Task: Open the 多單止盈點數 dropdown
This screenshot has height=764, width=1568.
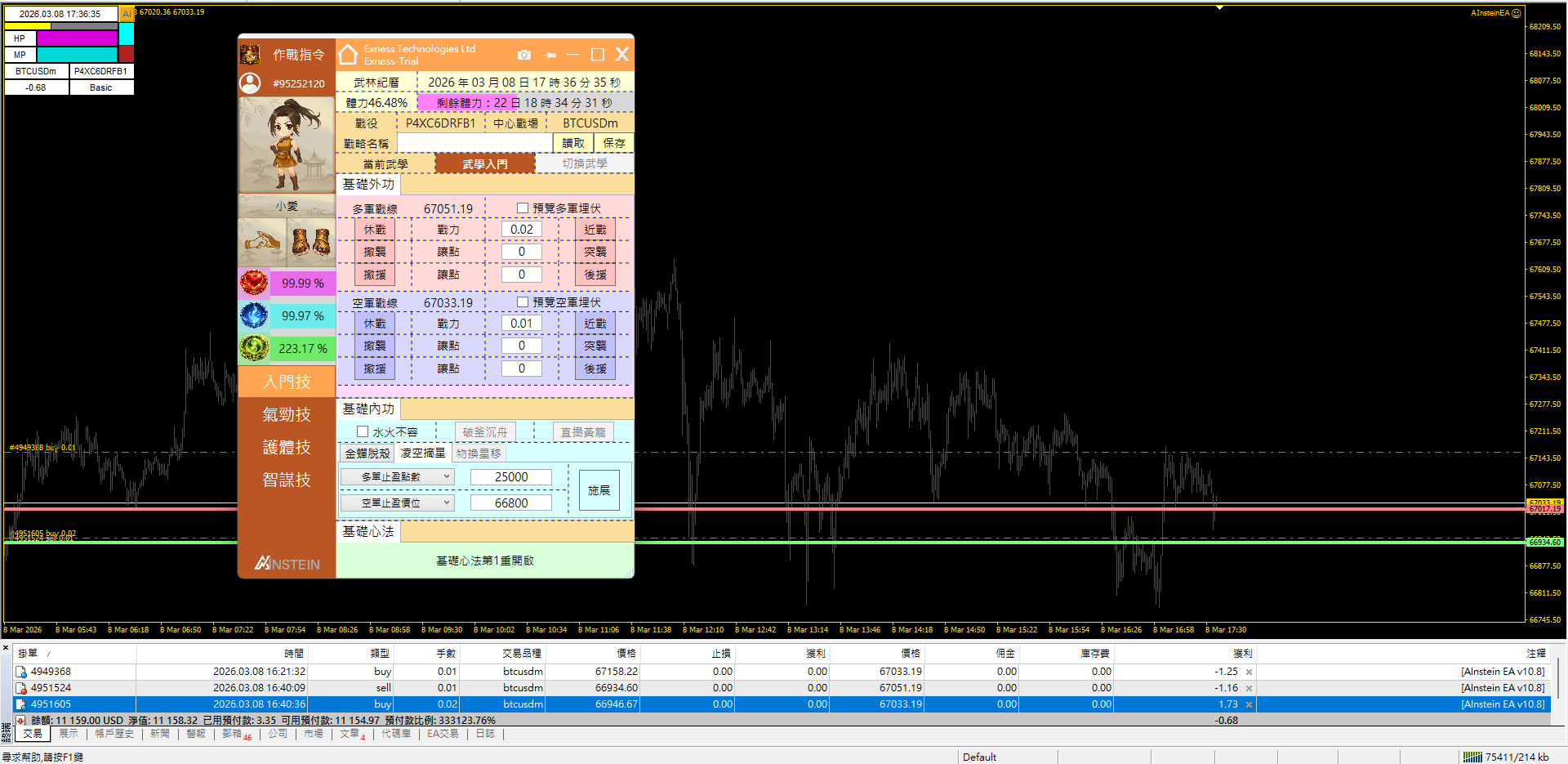Action: 397,477
